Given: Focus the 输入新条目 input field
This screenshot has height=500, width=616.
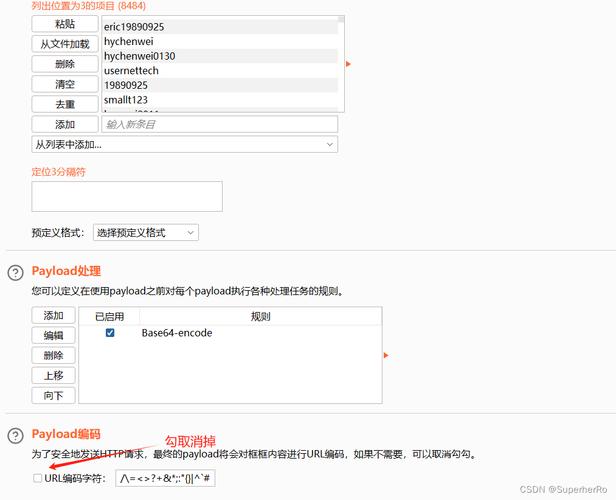Looking at the screenshot, I should point(220,124).
